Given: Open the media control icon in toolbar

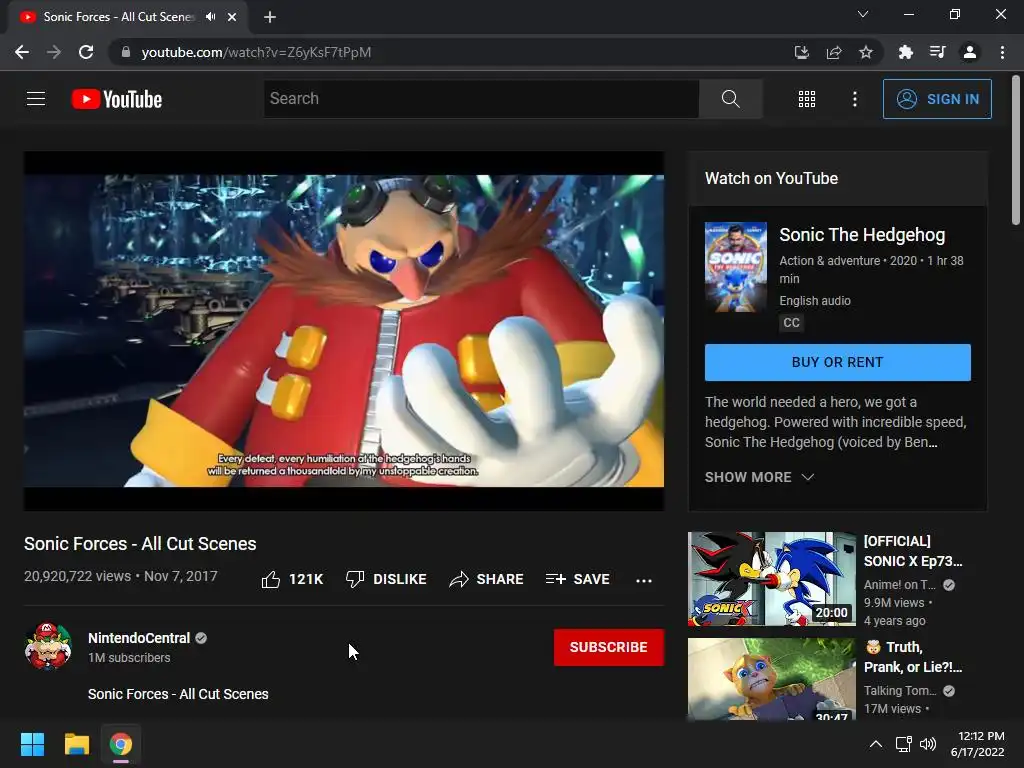Looking at the screenshot, I should coord(937,52).
